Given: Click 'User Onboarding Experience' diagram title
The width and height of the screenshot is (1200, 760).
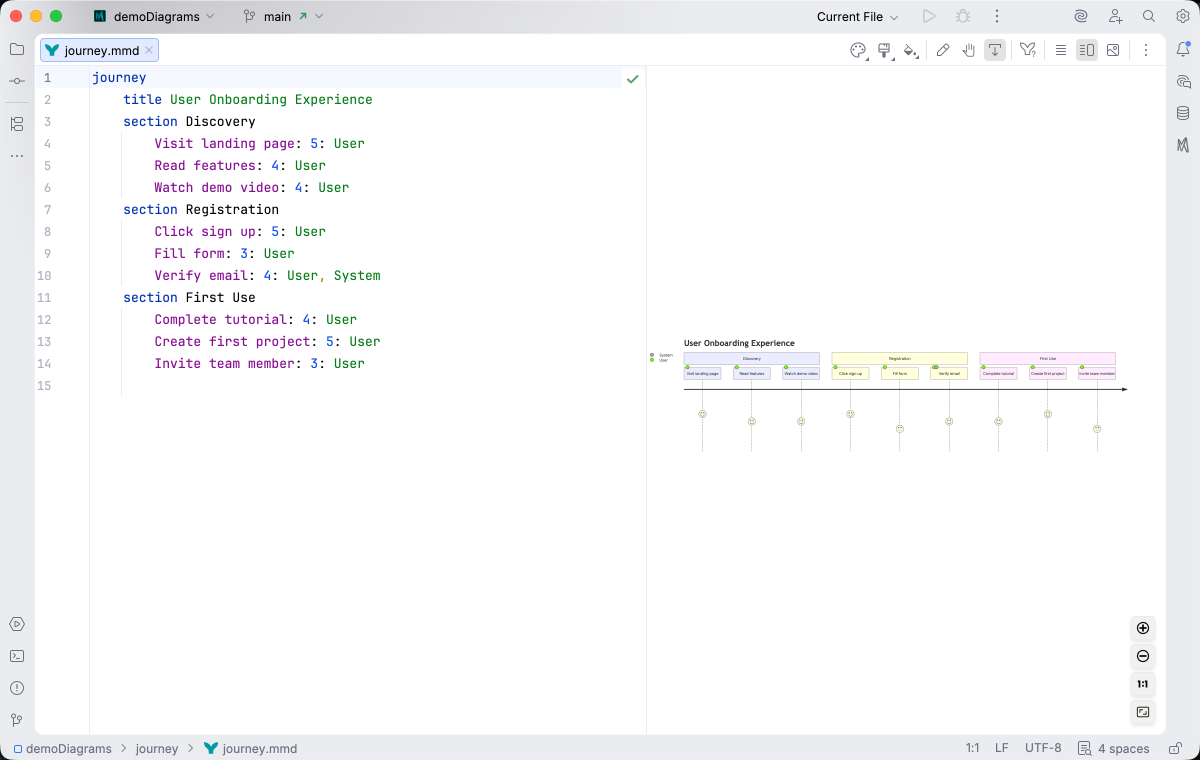Looking at the screenshot, I should (x=739, y=343).
